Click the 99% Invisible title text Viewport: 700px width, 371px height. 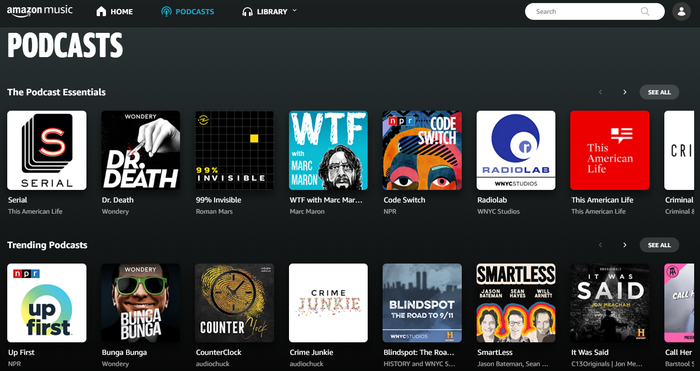(218, 200)
